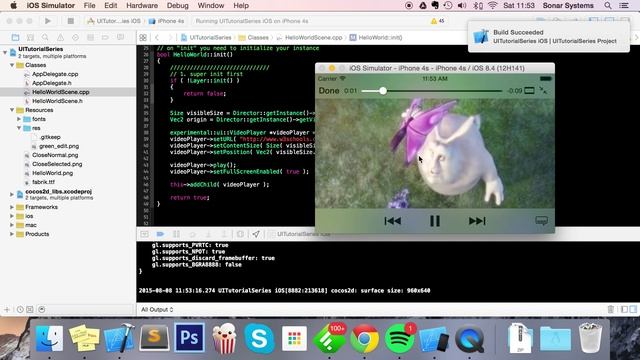Tap Done in the simulator video player
Image resolution: width=640 pixels, height=360 pixels.
point(329,90)
